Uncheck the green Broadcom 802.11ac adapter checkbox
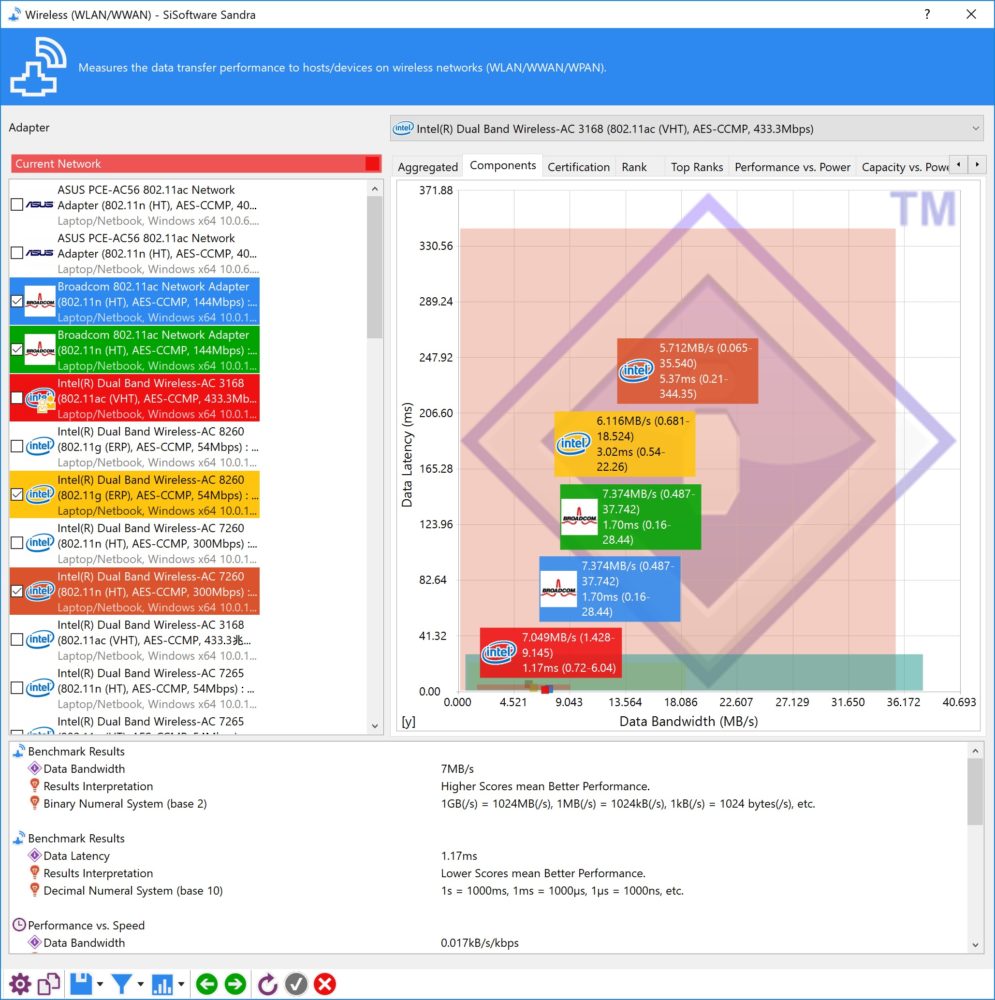Screen dimensions: 995x1000 click(x=17, y=349)
